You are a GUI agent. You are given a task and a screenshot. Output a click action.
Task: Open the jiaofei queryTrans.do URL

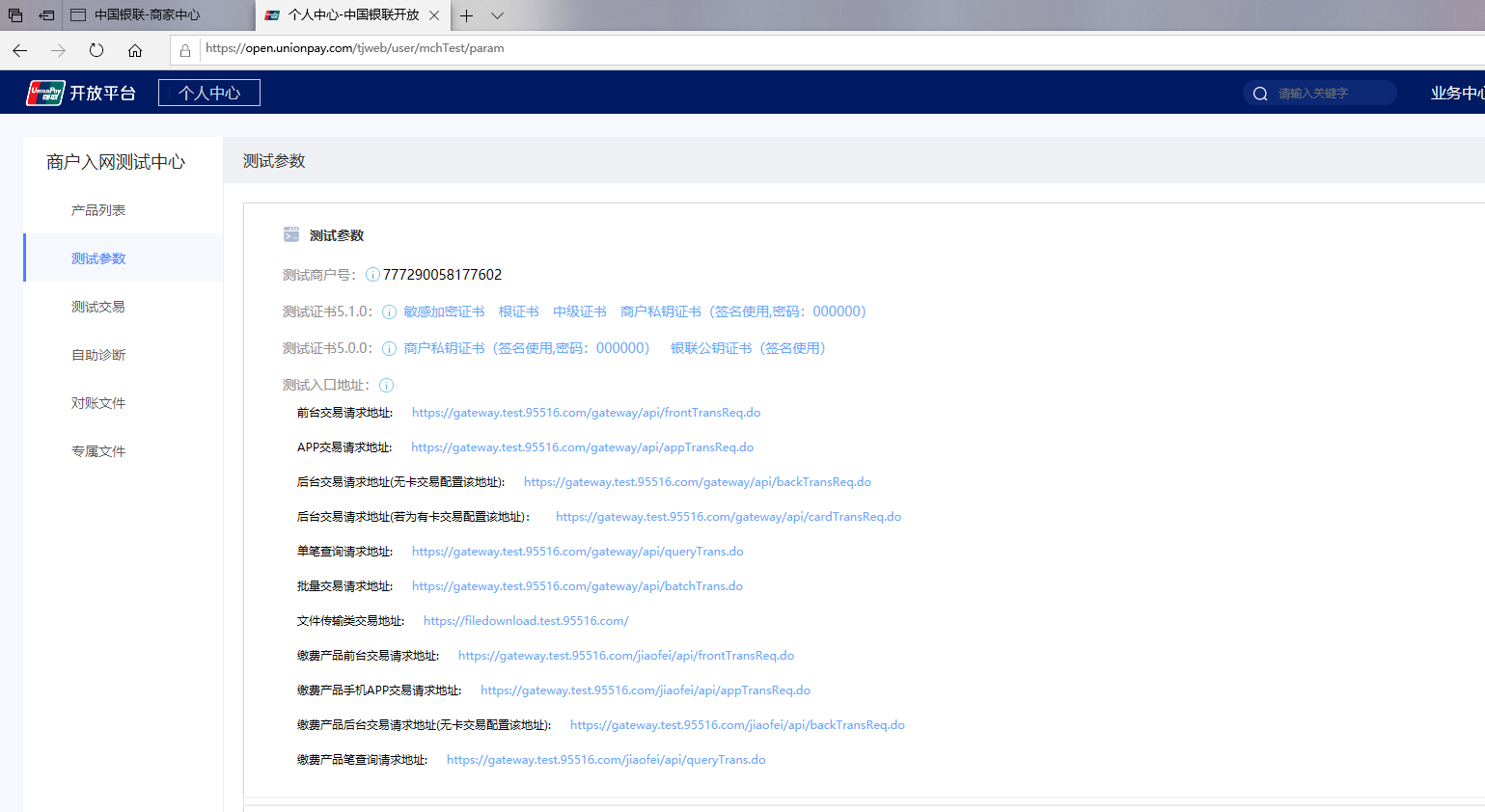[606, 760]
